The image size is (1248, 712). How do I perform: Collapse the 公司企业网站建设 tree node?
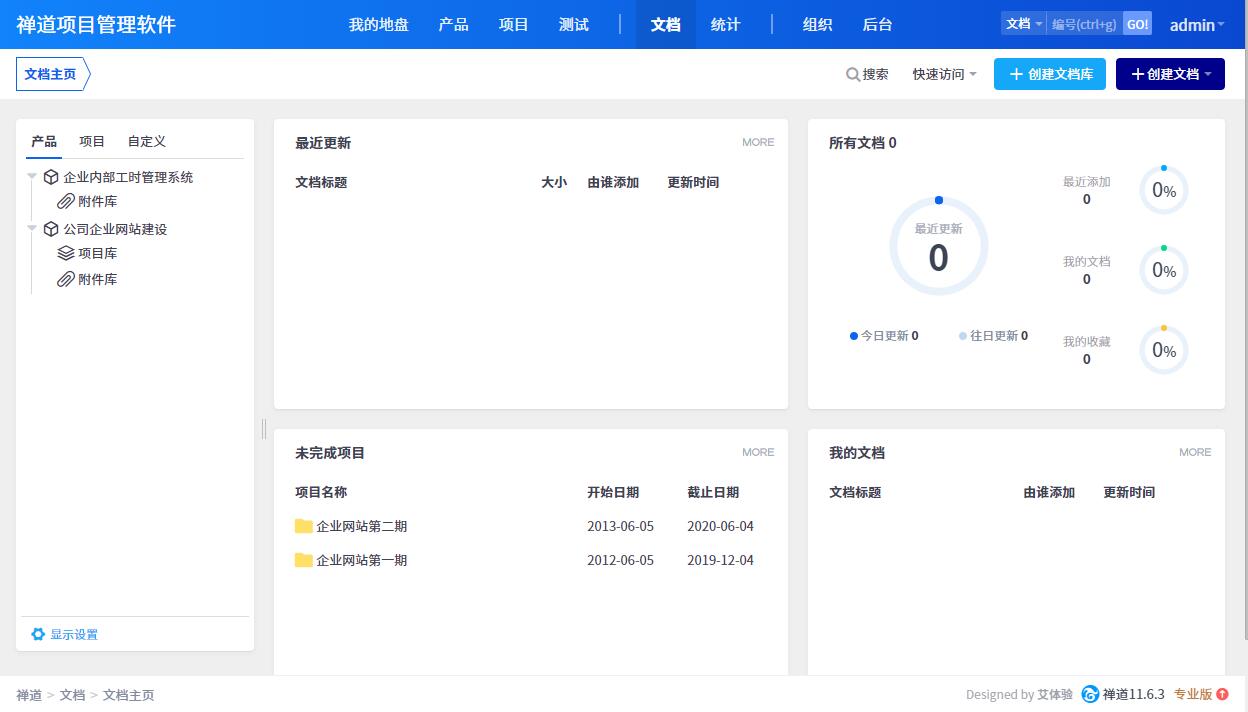point(32,229)
